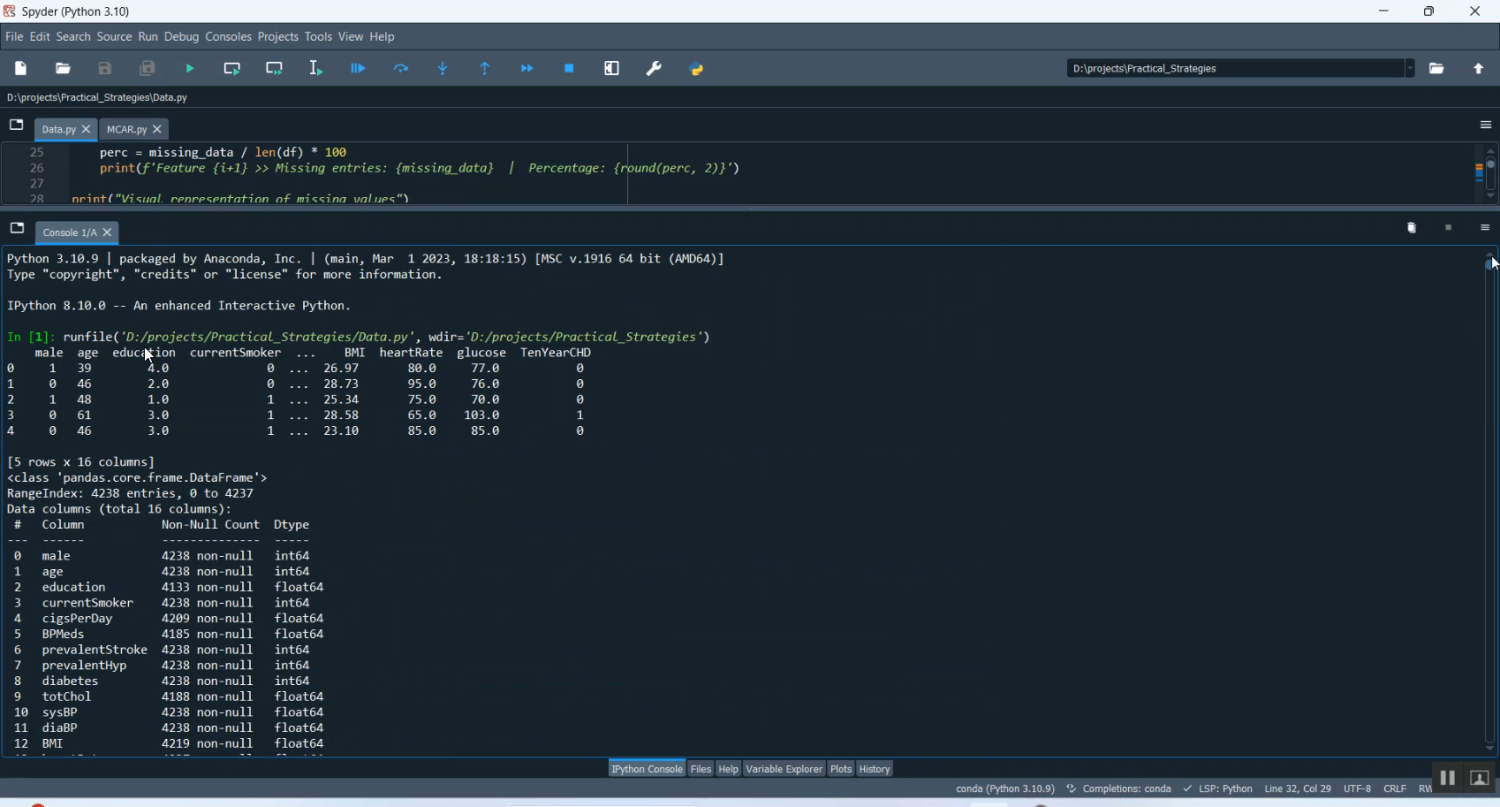
Task: Show the History pane
Action: [874, 769]
